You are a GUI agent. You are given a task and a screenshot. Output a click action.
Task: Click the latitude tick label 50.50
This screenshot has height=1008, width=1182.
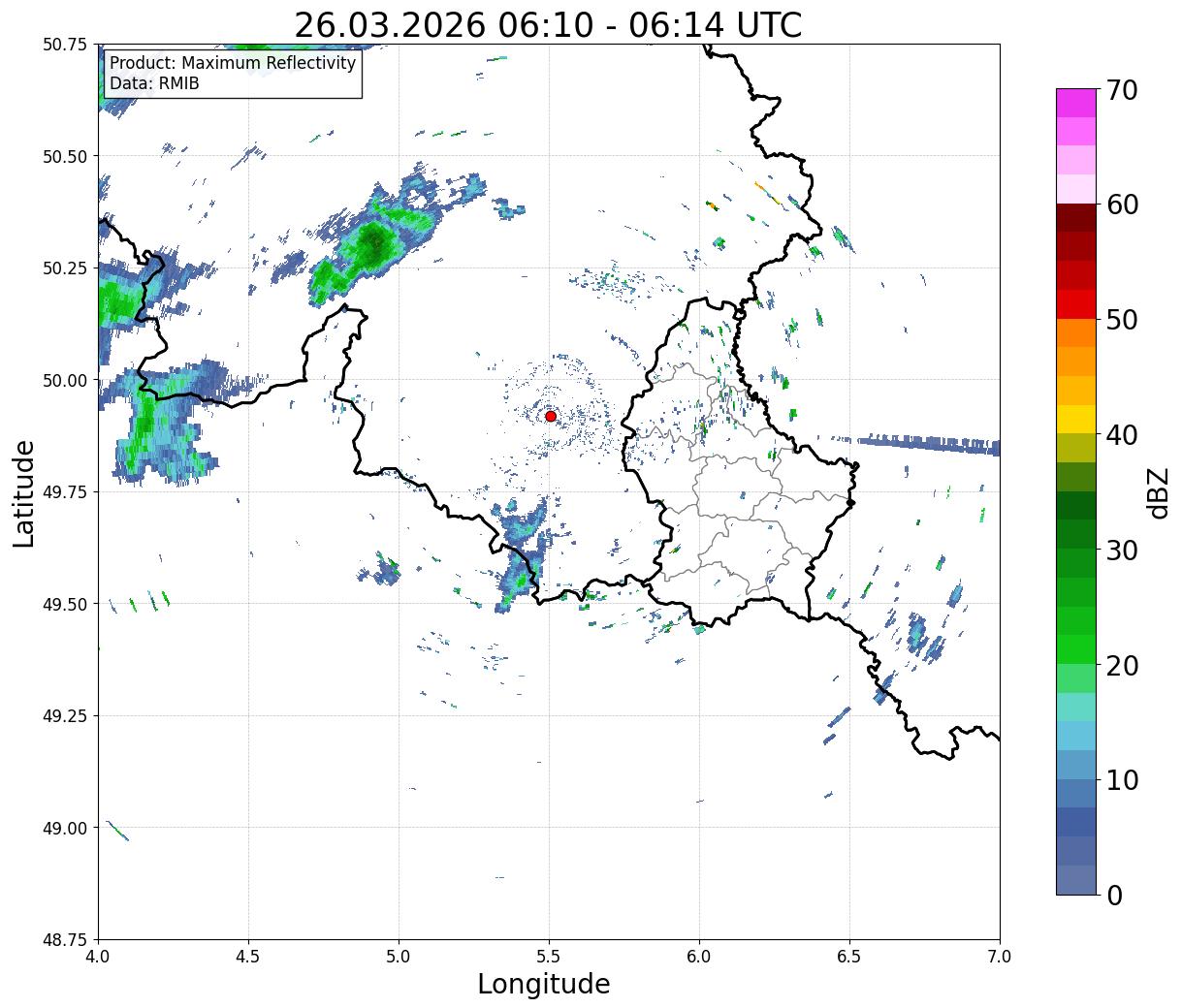pyautogui.click(x=65, y=156)
